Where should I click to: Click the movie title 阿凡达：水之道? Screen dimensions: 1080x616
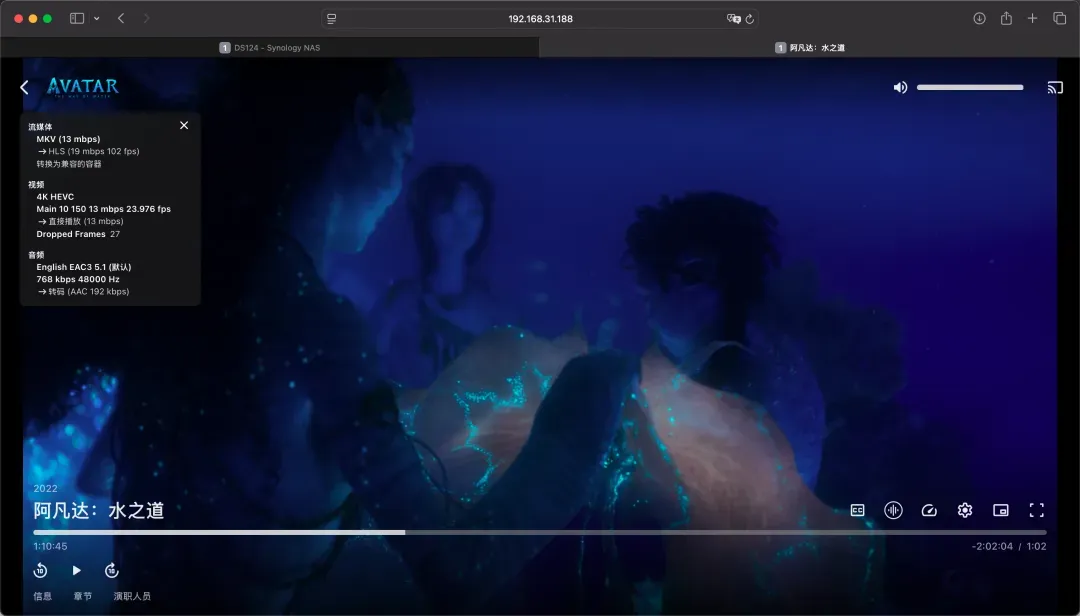[x=99, y=511]
